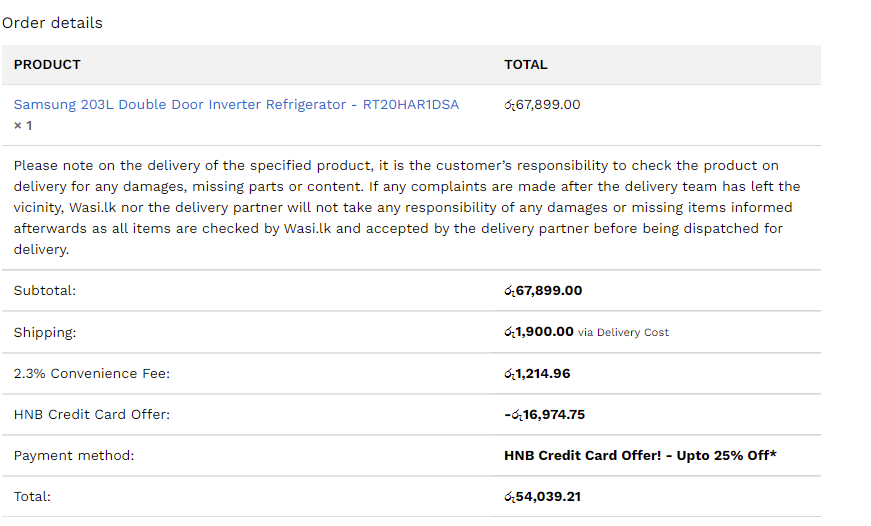Click the 'Payment method:' label

(x=74, y=455)
